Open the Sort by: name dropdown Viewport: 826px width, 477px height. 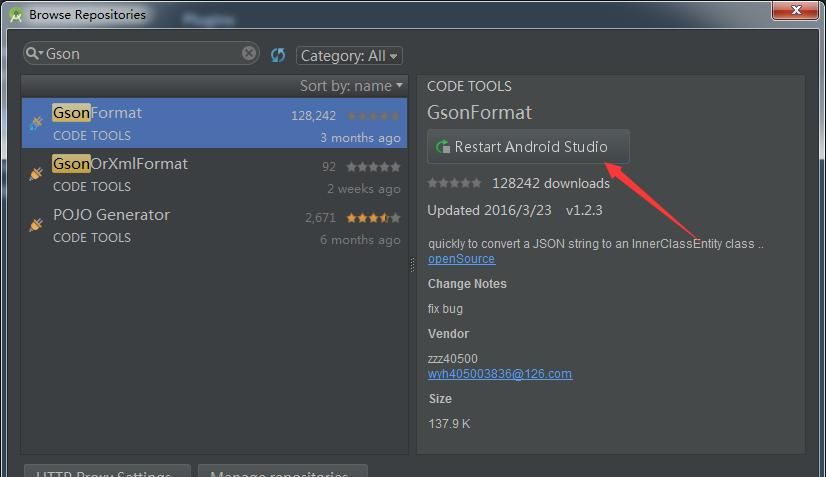(x=352, y=86)
